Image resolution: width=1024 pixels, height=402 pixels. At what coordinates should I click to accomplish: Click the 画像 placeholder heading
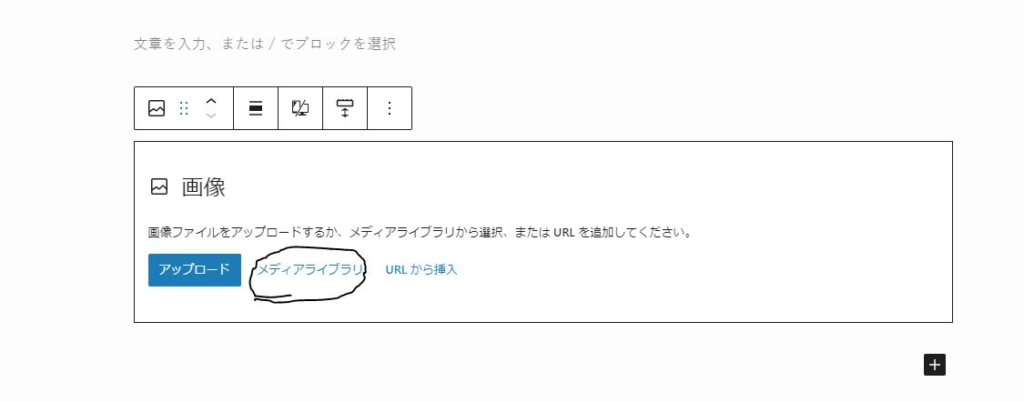204,187
